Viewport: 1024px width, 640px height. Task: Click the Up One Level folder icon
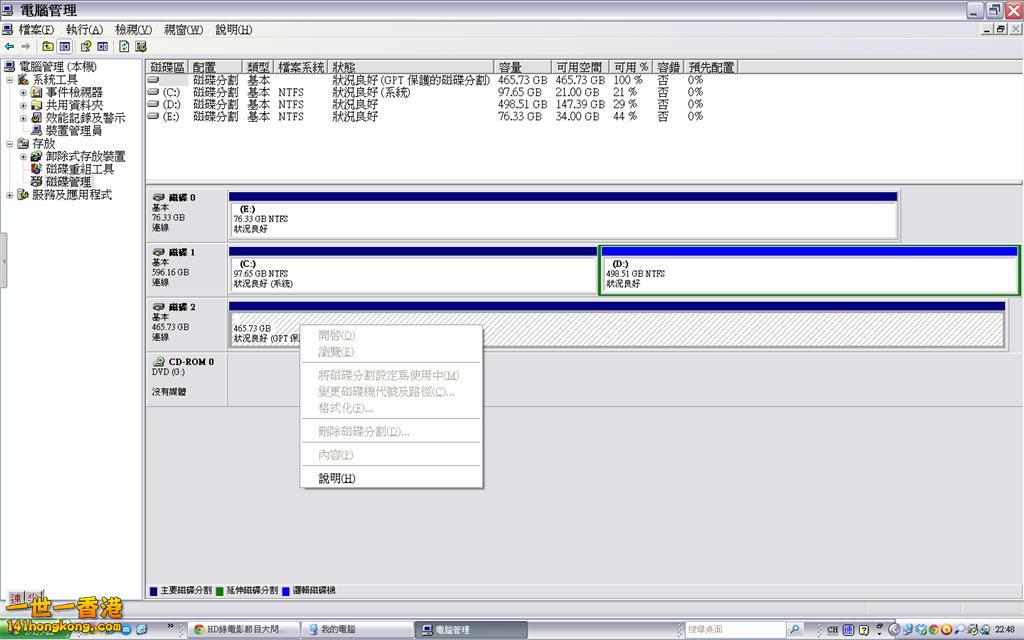(x=48, y=46)
